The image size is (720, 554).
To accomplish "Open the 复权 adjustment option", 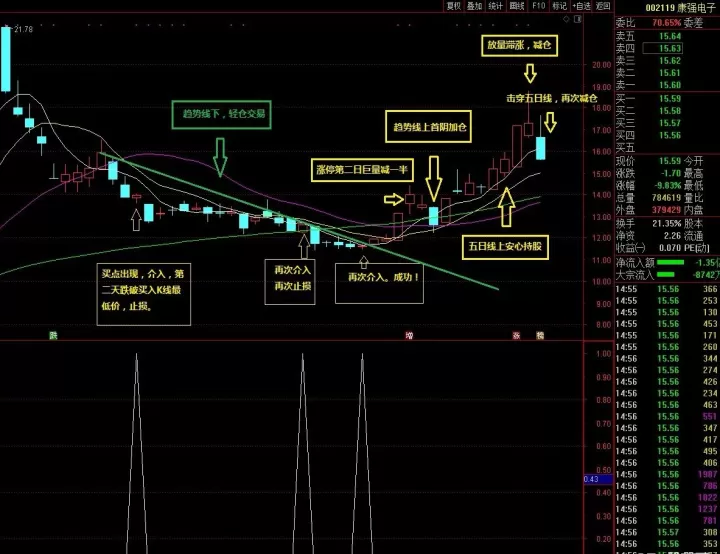I will (453, 6).
